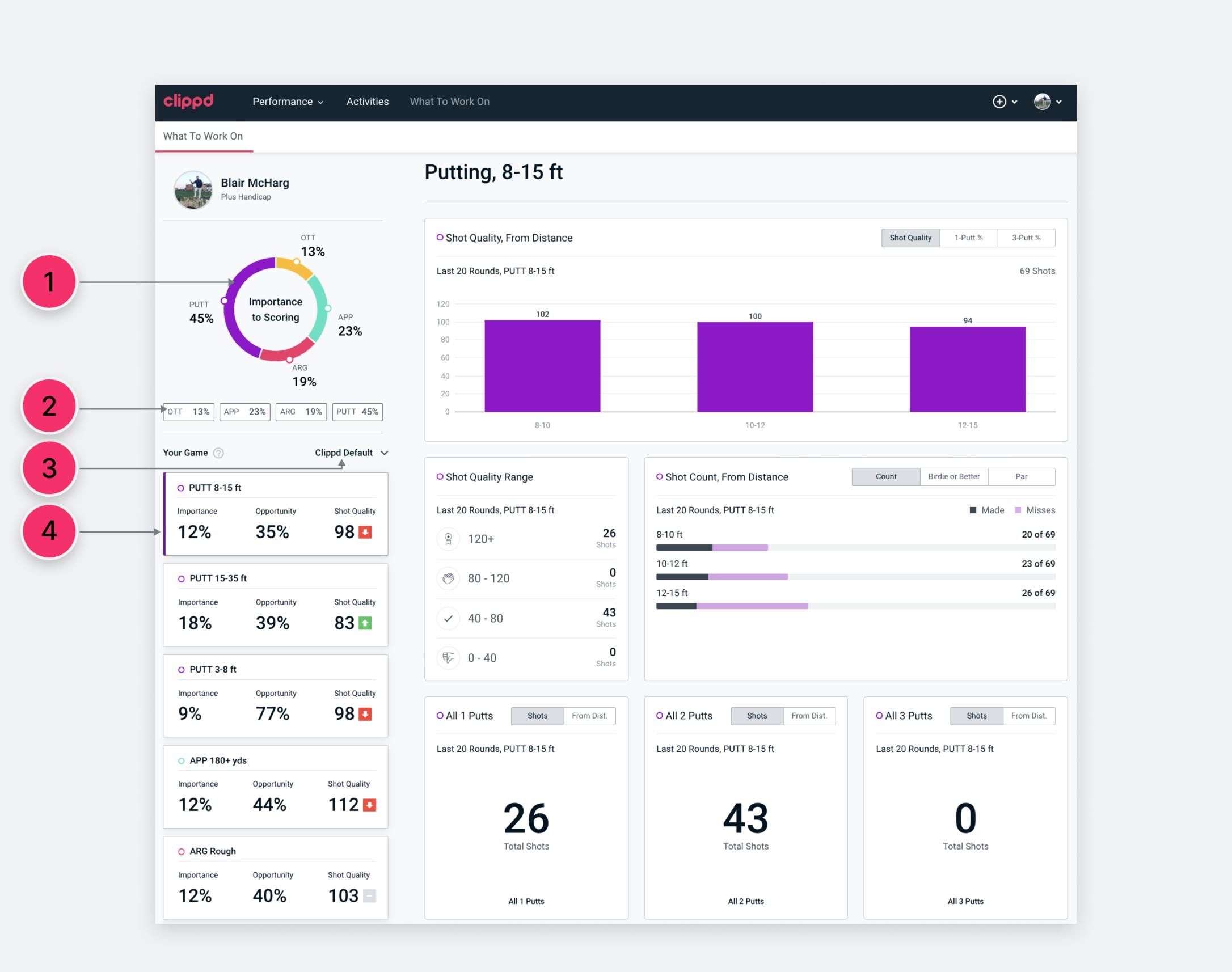This screenshot has height=972, width=1232.
Task: Open the account dropdown beside the avatar
Action: point(1060,102)
